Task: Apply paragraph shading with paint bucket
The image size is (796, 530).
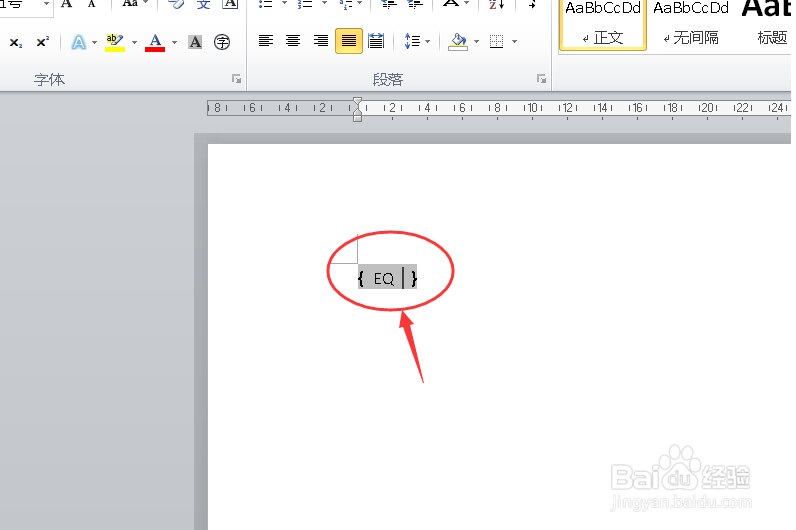Action: (x=458, y=42)
